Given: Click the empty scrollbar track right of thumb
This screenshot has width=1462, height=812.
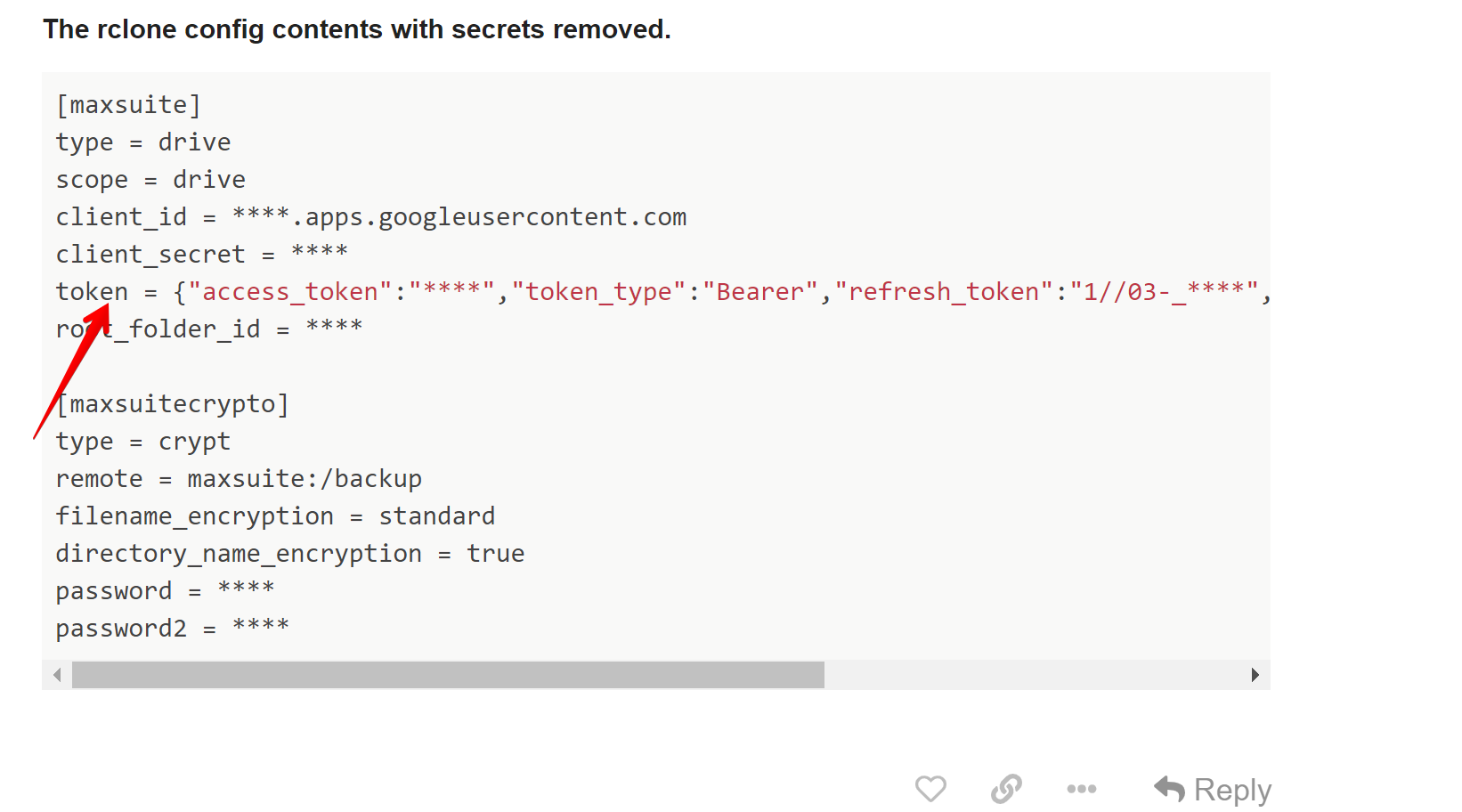Looking at the screenshot, I should 1033,675.
